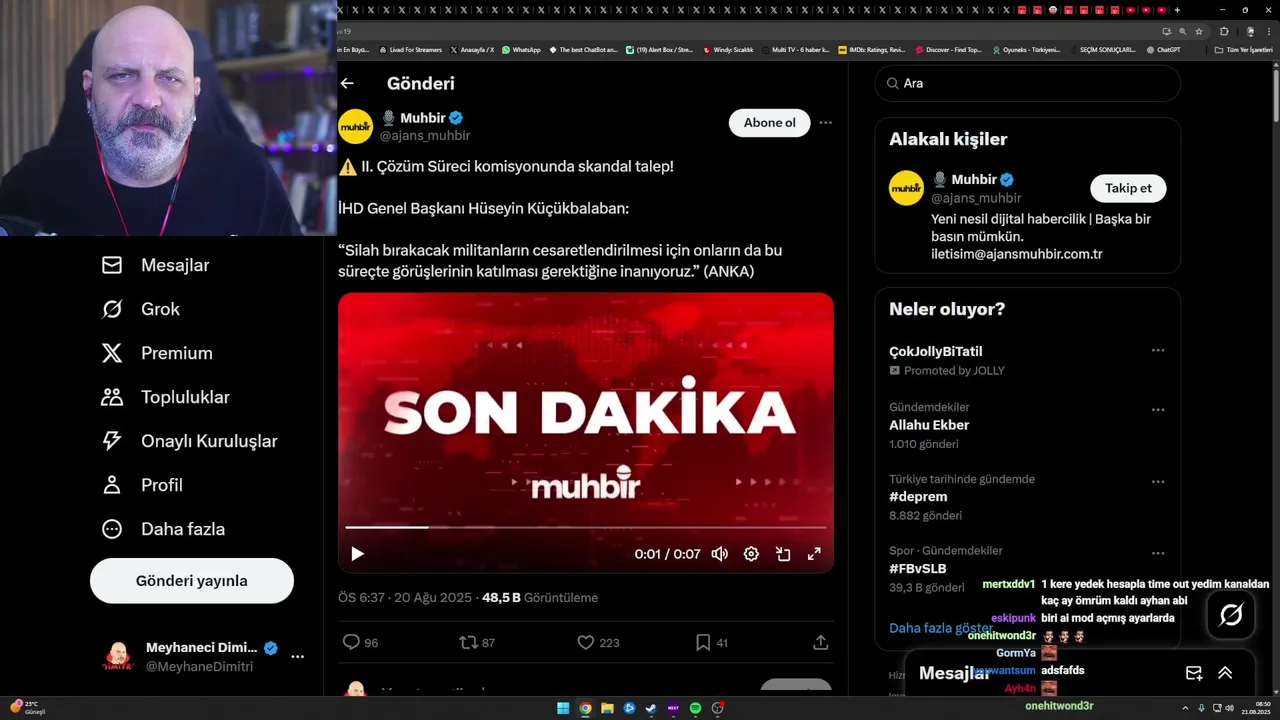Expand the Mesajlar panel with double chevron
1280x720 pixels.
[x=1225, y=673]
